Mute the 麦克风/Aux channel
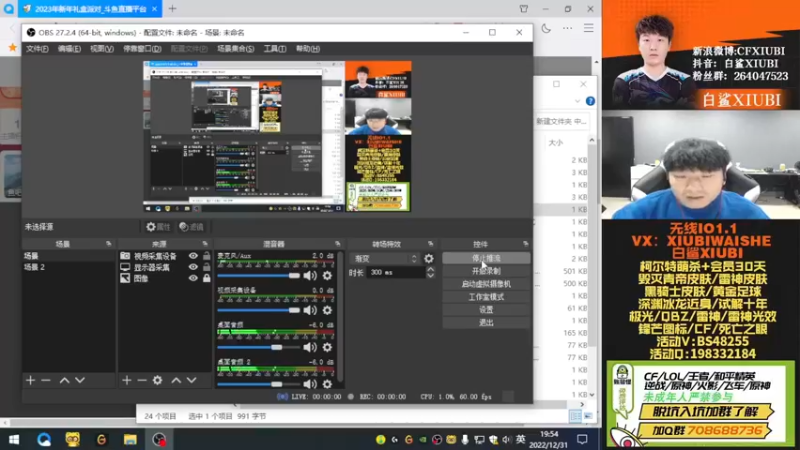This screenshot has width=800, height=450. [310, 276]
